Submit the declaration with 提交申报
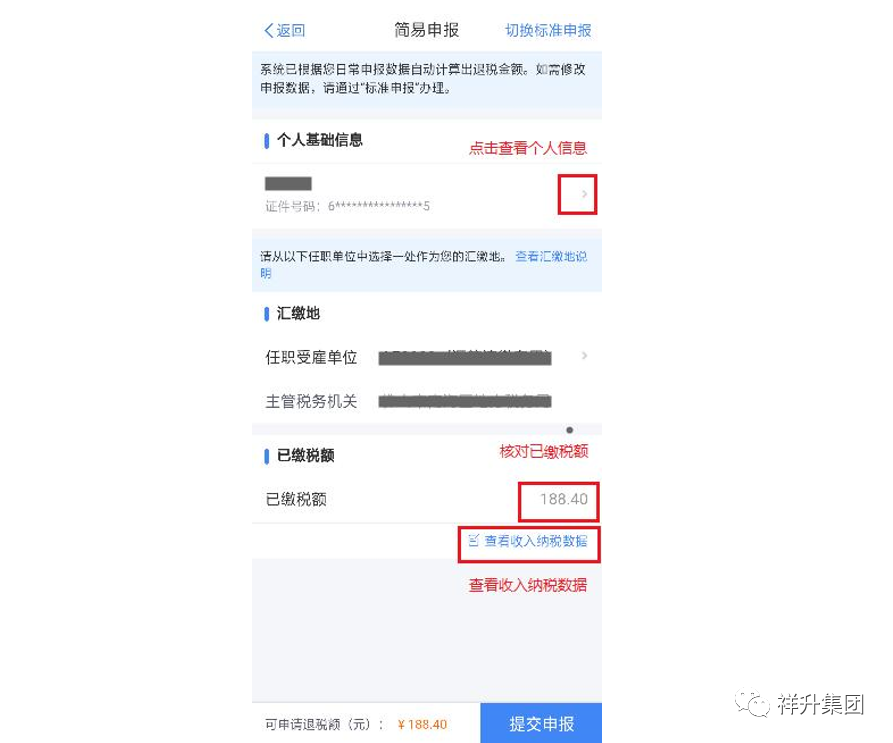The image size is (893, 743). (541, 723)
